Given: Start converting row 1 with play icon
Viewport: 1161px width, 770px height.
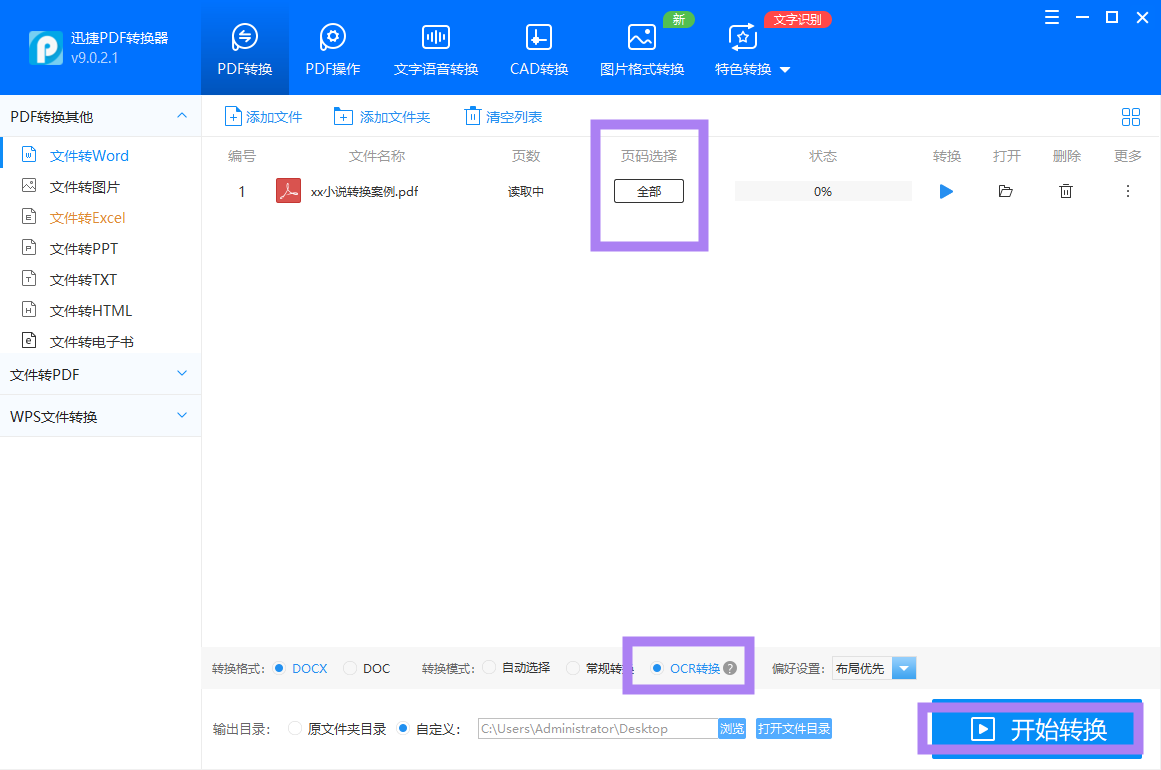Looking at the screenshot, I should pyautogui.click(x=946, y=192).
